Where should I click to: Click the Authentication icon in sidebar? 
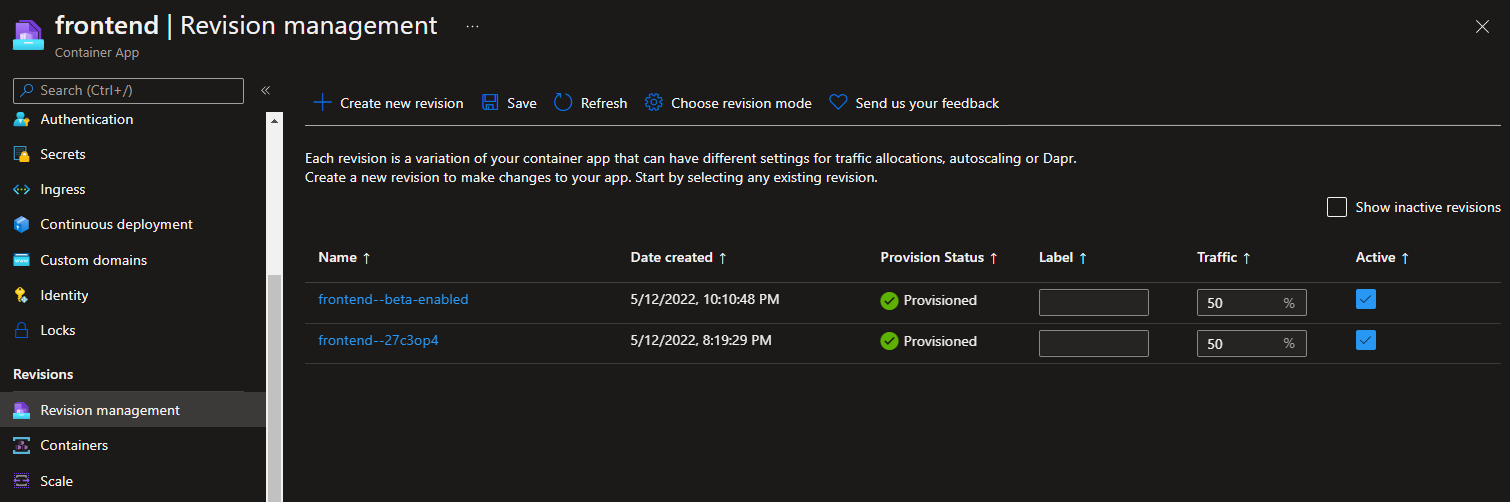coord(21,119)
